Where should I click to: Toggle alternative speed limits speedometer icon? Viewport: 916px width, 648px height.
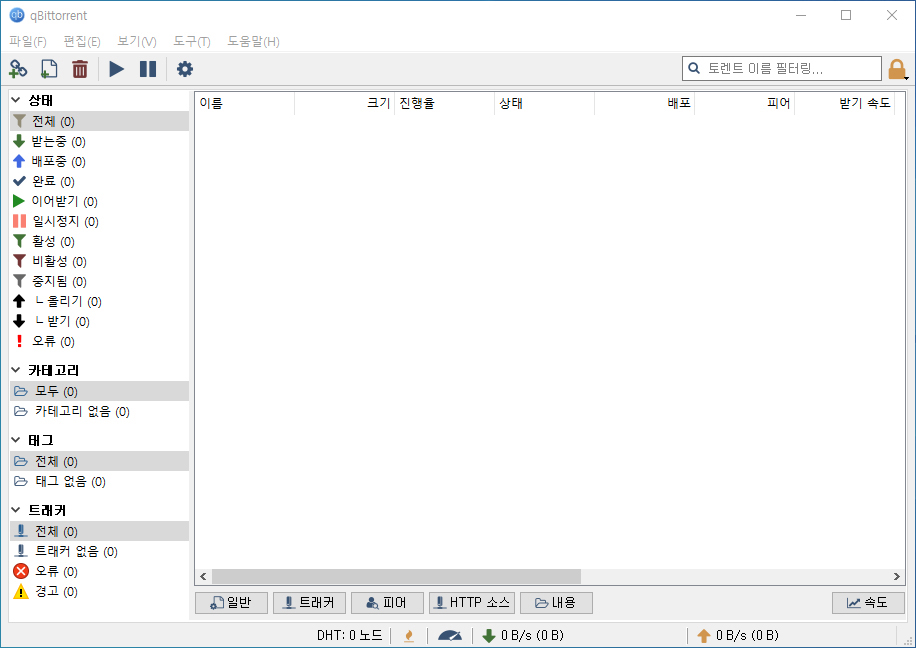click(450, 635)
